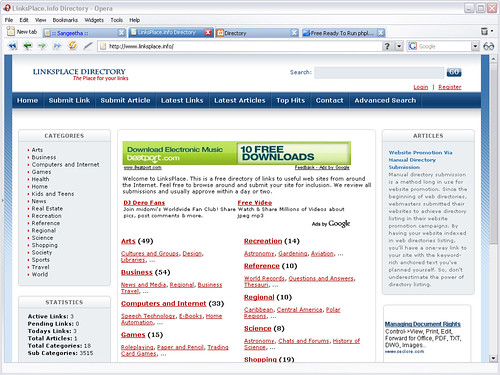Open the DJ Dero Fans ad link
Image resolution: width=500 pixels, height=375 pixels.
144,203
